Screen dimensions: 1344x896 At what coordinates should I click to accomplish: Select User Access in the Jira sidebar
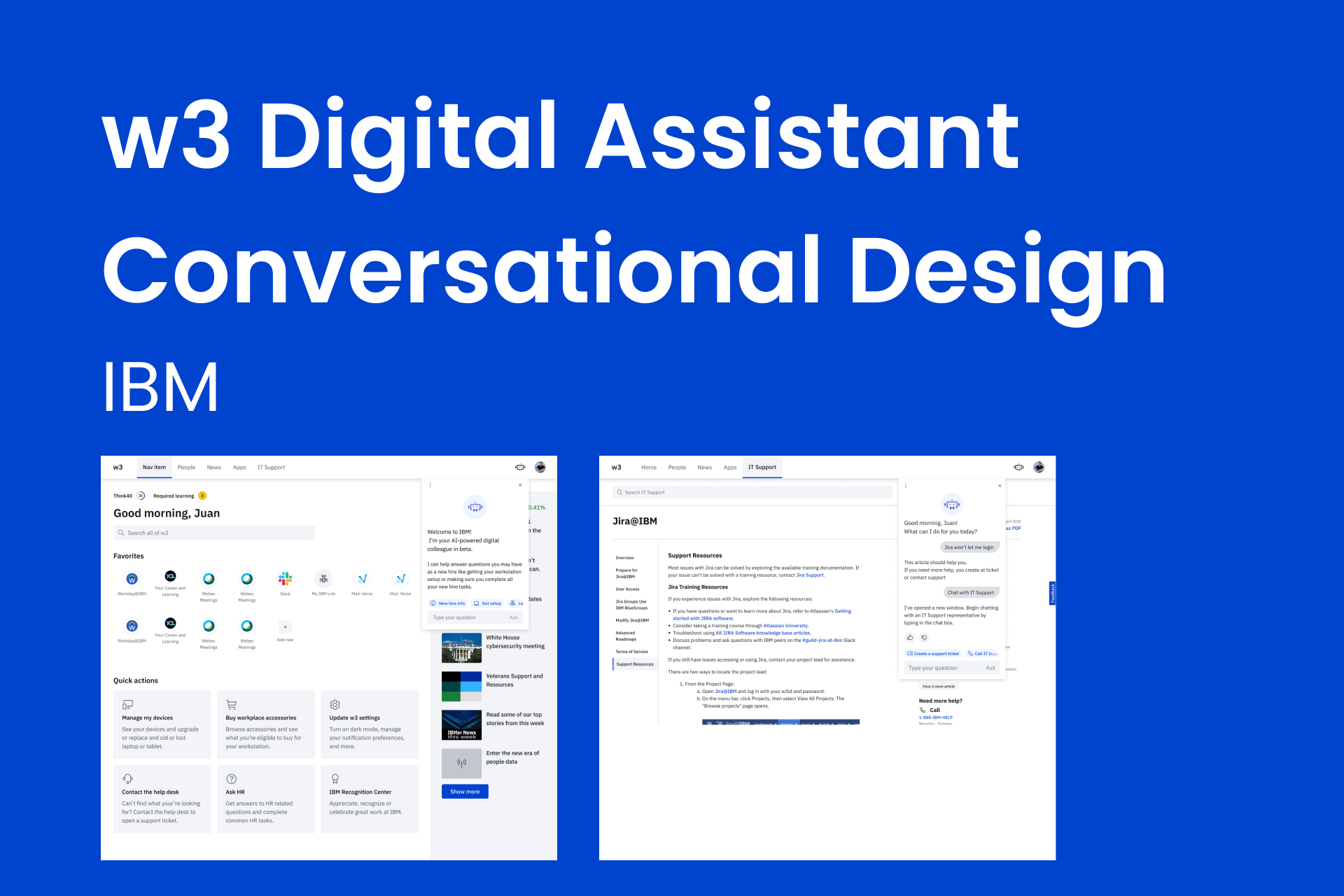(x=627, y=589)
